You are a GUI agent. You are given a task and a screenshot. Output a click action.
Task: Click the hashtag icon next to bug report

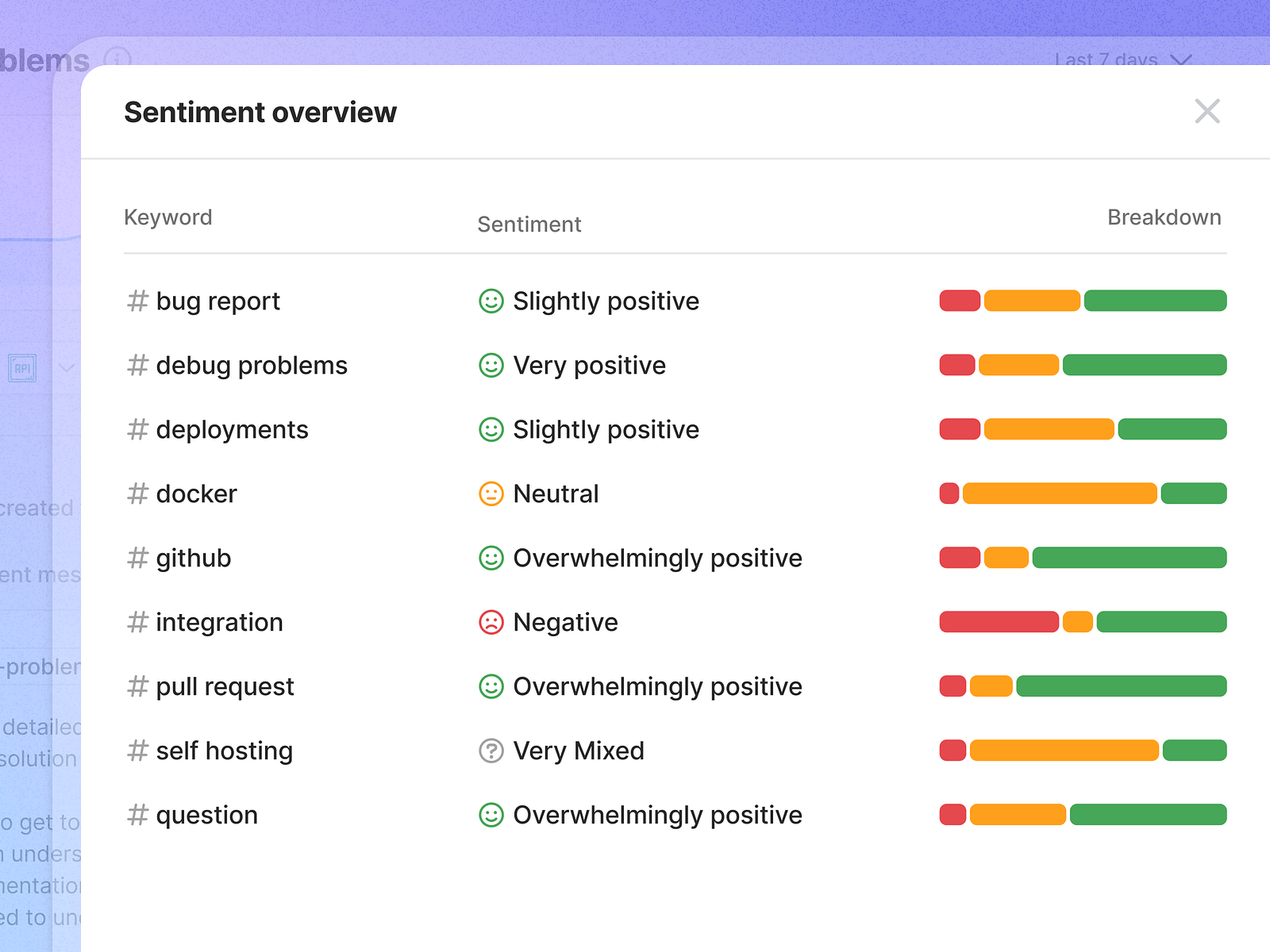(x=137, y=301)
